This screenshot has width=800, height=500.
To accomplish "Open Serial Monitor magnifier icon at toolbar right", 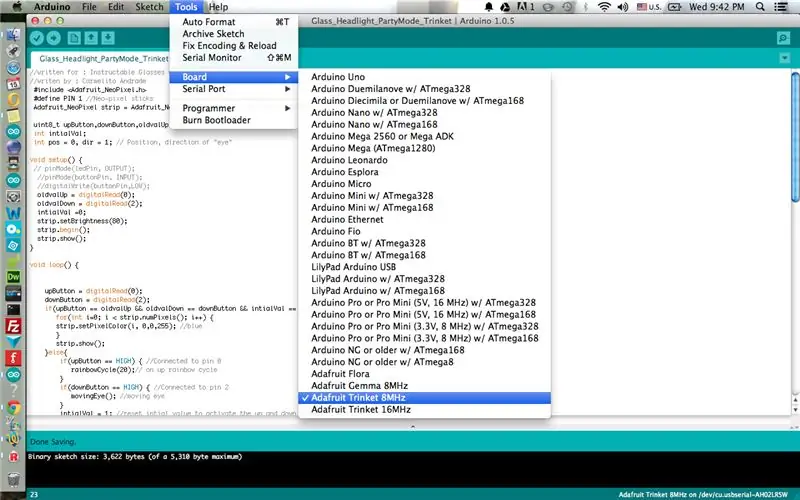I will (783, 38).
